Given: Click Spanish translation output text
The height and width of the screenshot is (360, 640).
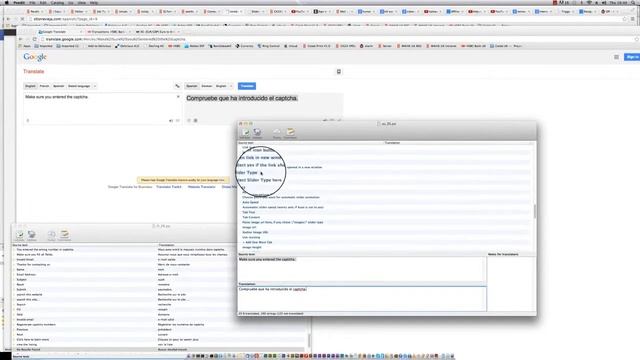Looking at the screenshot, I should tap(242, 98).
